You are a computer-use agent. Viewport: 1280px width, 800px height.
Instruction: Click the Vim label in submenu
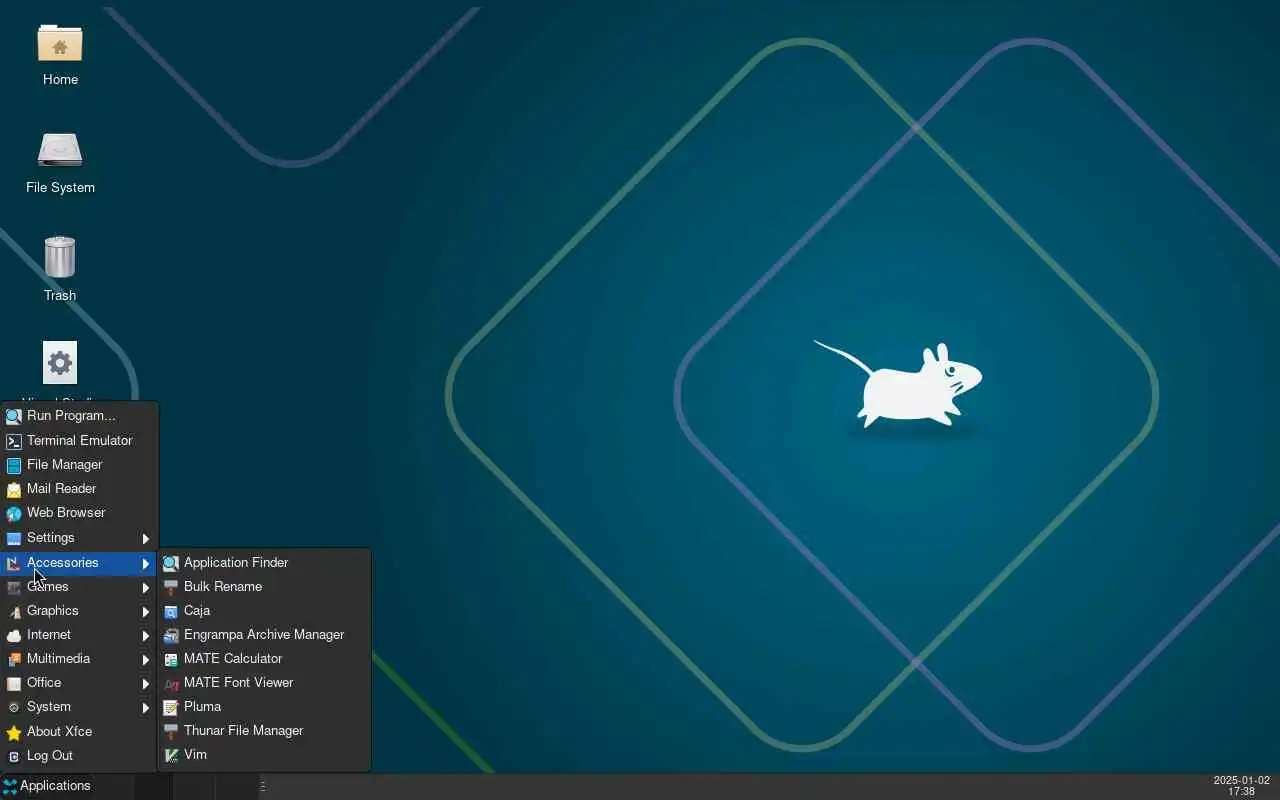195,755
